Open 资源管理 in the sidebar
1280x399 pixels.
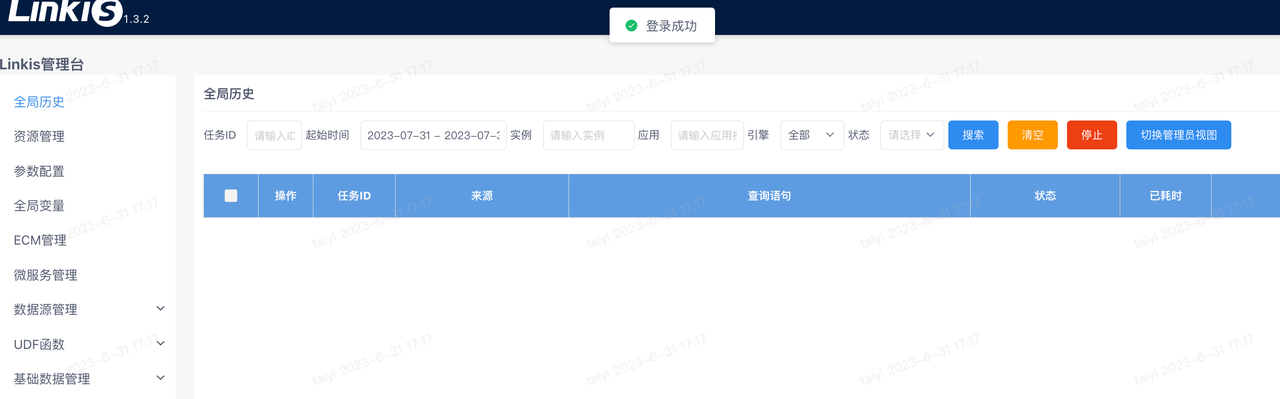(39, 136)
